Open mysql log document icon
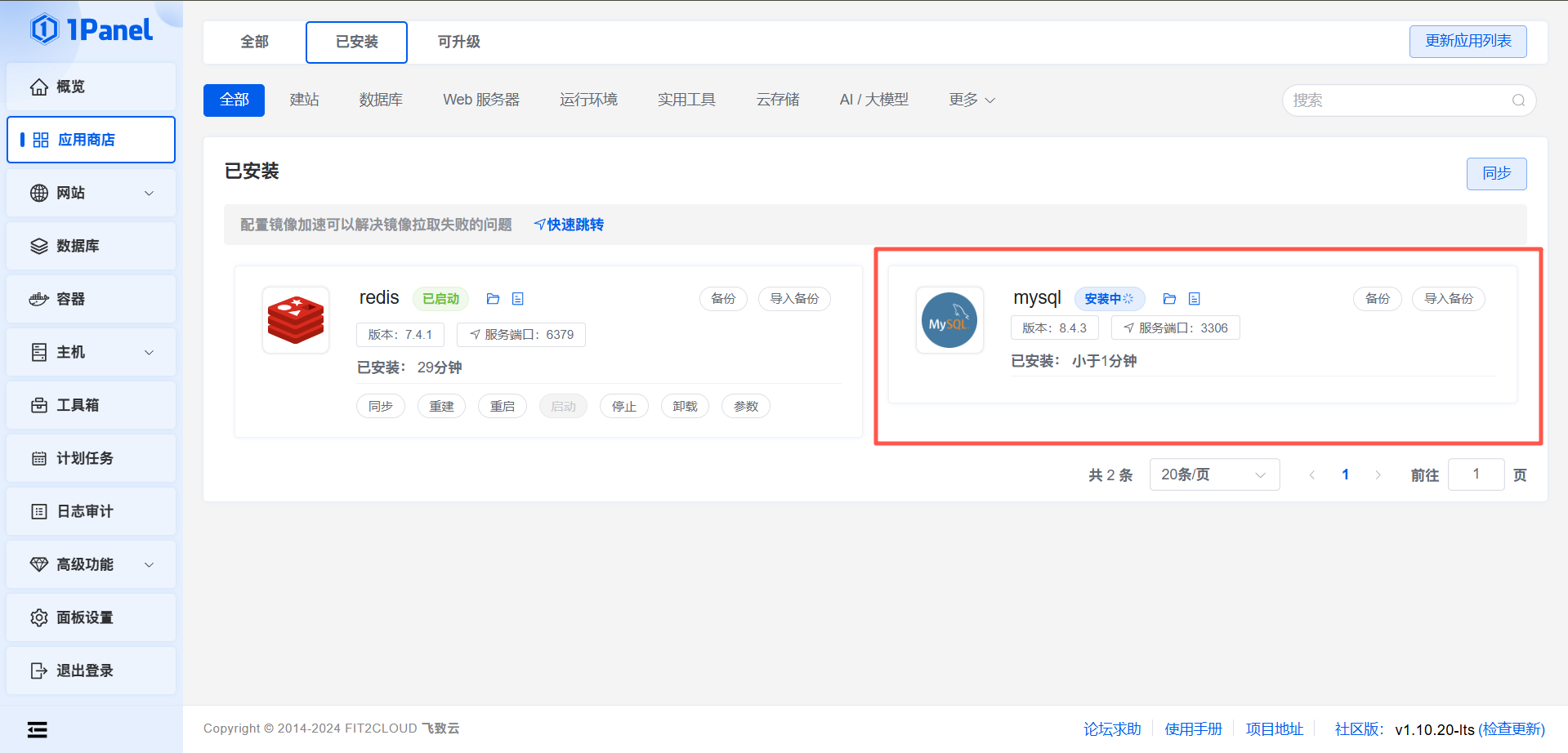This screenshot has height=753, width=1568. (x=1194, y=299)
